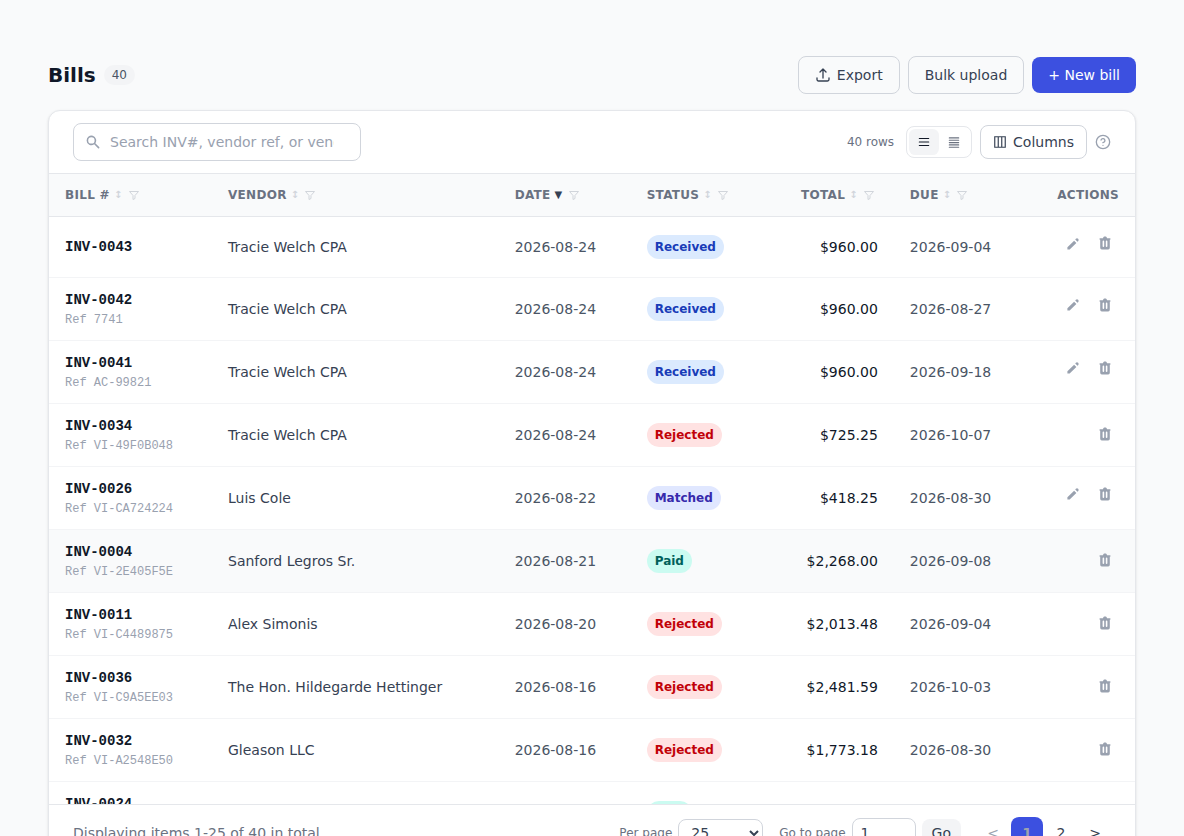
Task: Select vendor Gleason LLC
Action: coord(271,750)
